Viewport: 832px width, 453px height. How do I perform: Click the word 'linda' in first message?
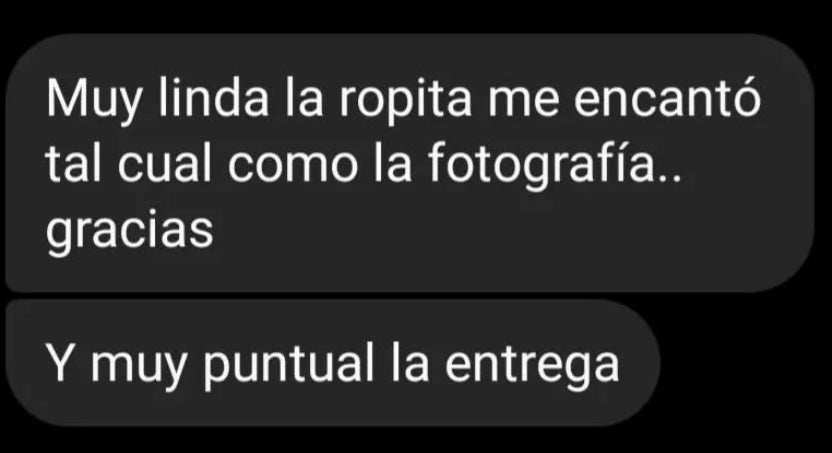tap(213, 98)
